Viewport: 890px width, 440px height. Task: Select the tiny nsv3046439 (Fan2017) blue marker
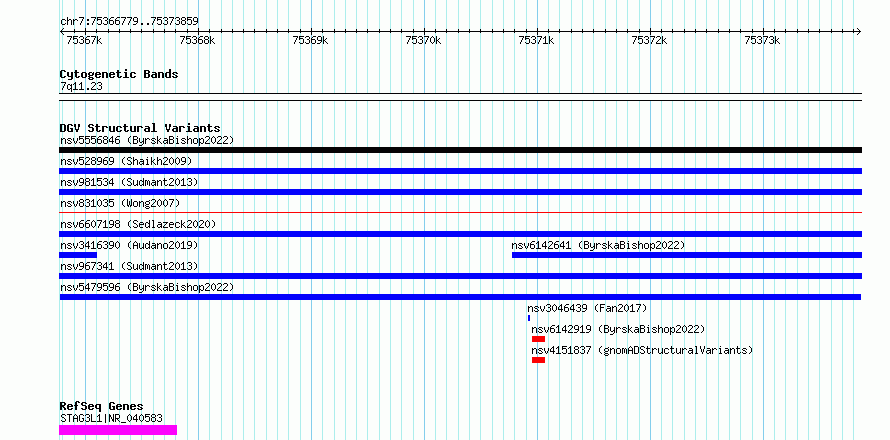(x=529, y=318)
